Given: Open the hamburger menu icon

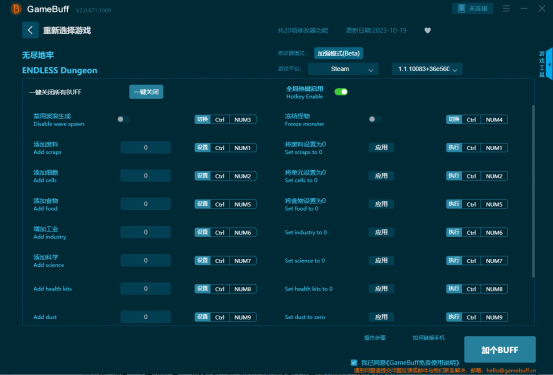Looking at the screenshot, I should [x=506, y=8].
